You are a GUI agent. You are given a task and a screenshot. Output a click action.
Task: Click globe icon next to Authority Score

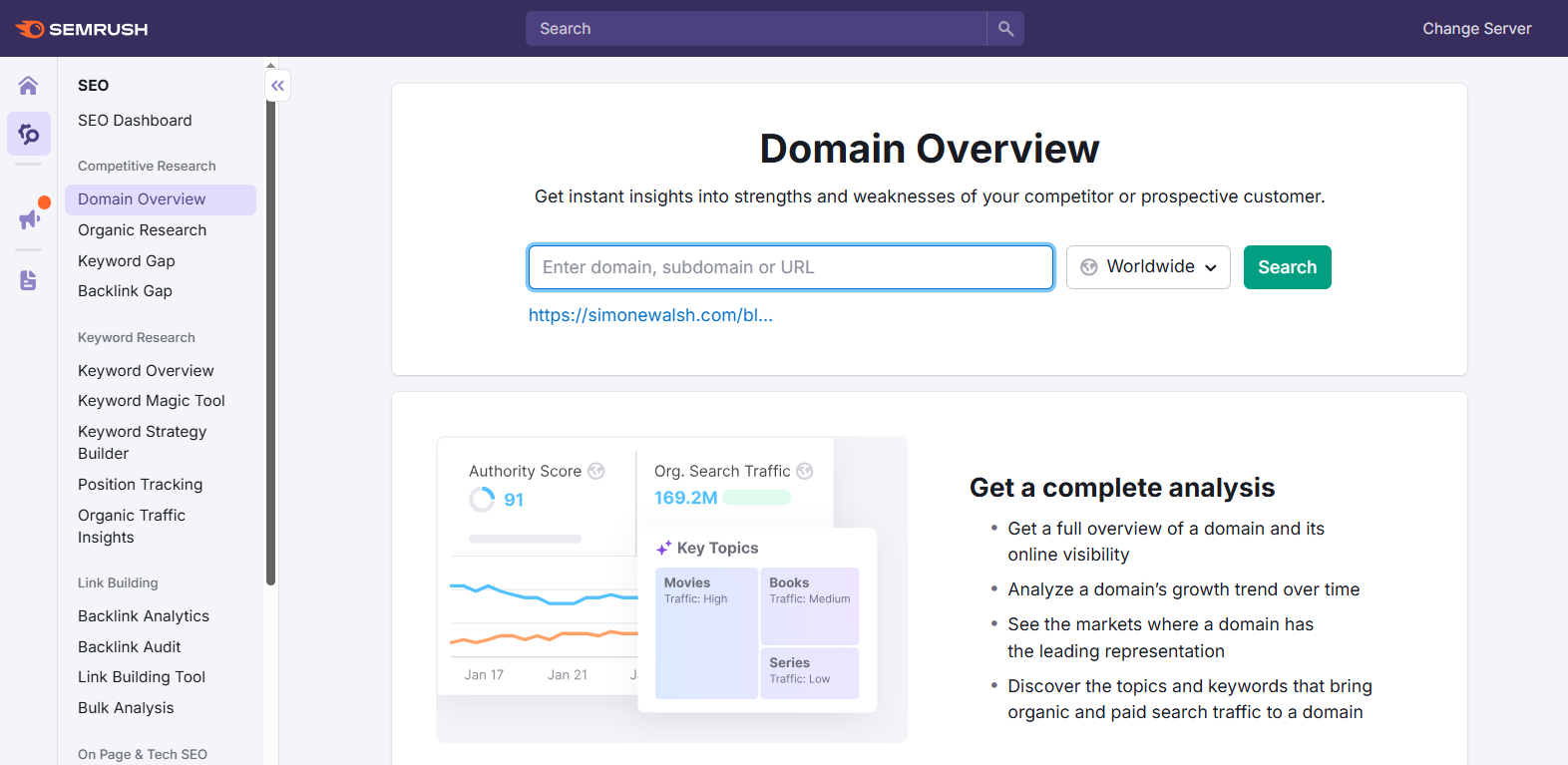(596, 471)
